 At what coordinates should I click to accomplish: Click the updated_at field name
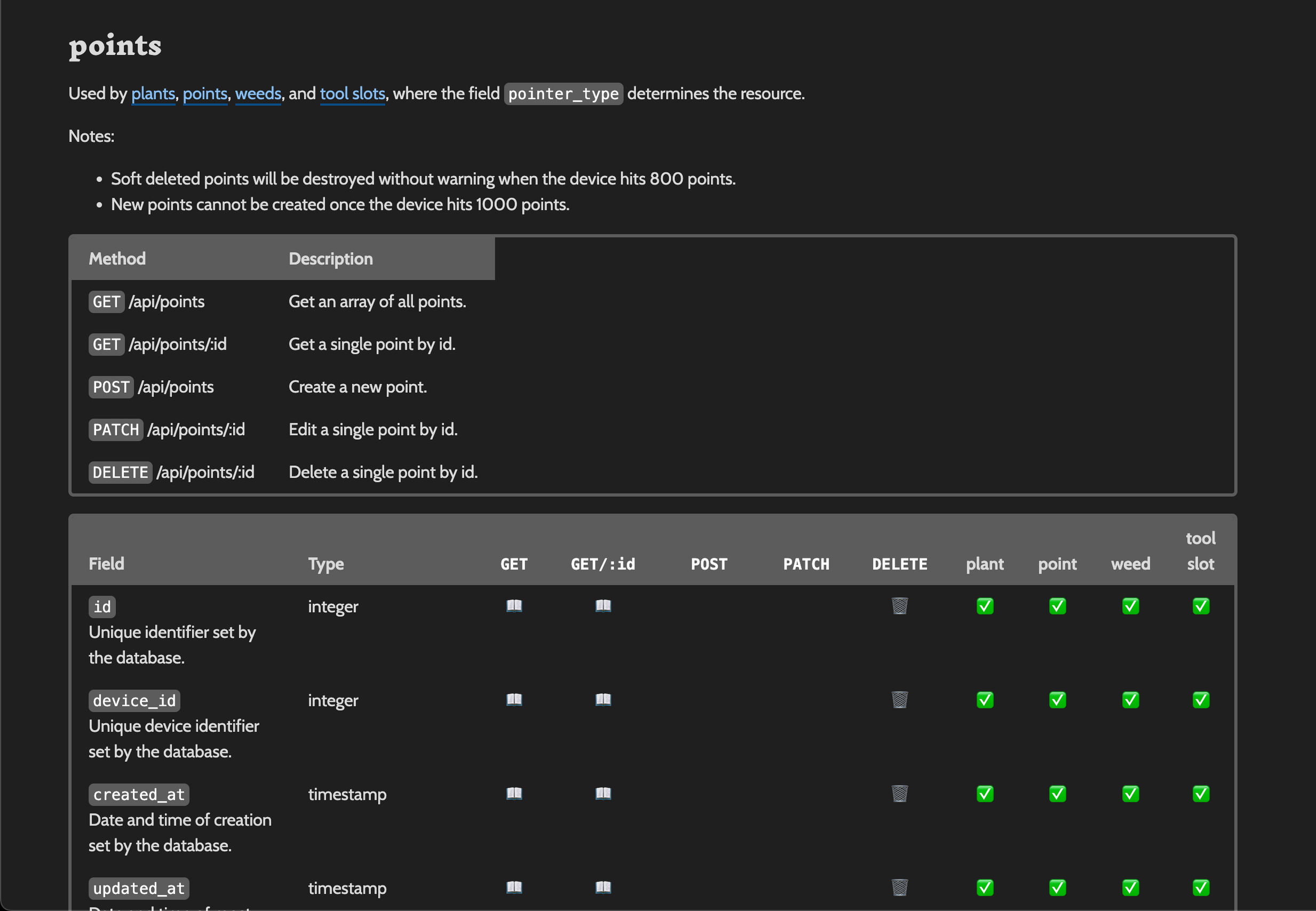[139, 889]
